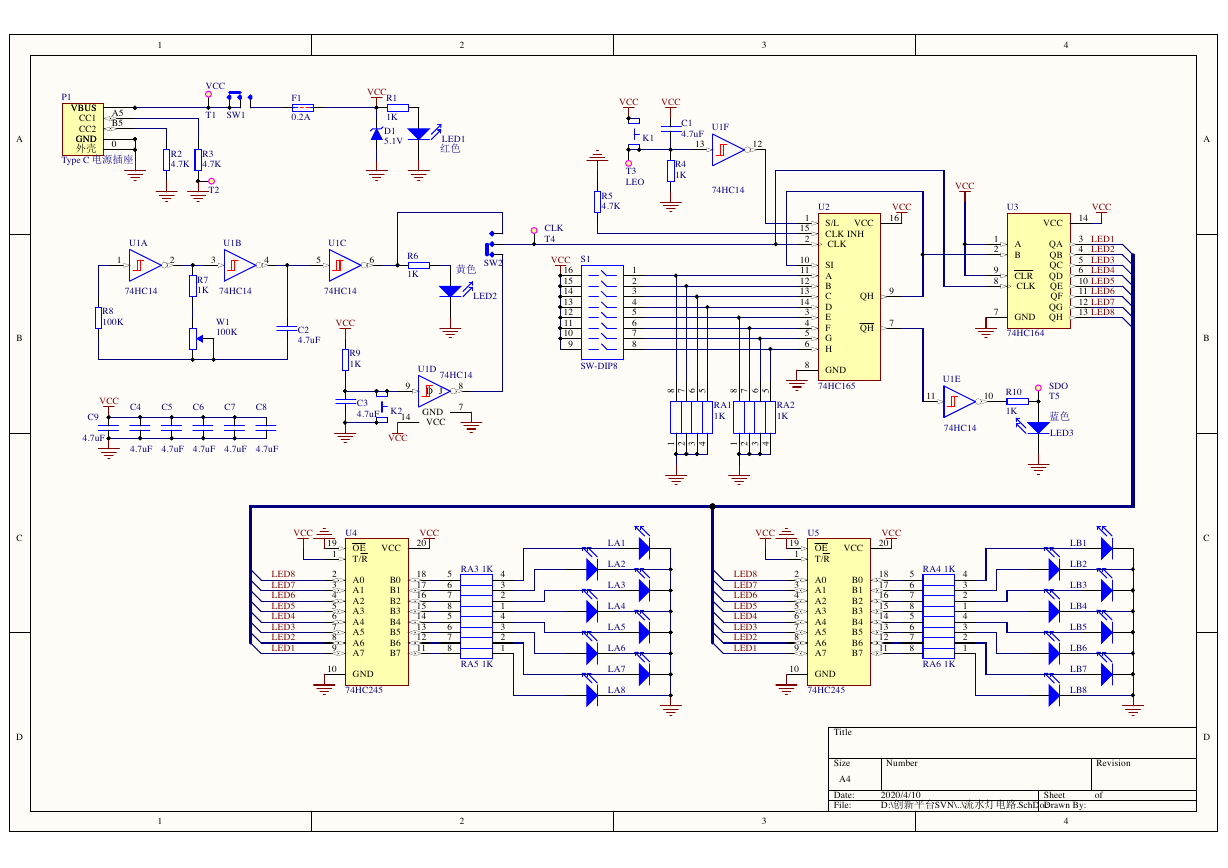This screenshot has height=868, width=1228.
Task: Select the RA1 resistor array
Action: [x=689, y=418]
